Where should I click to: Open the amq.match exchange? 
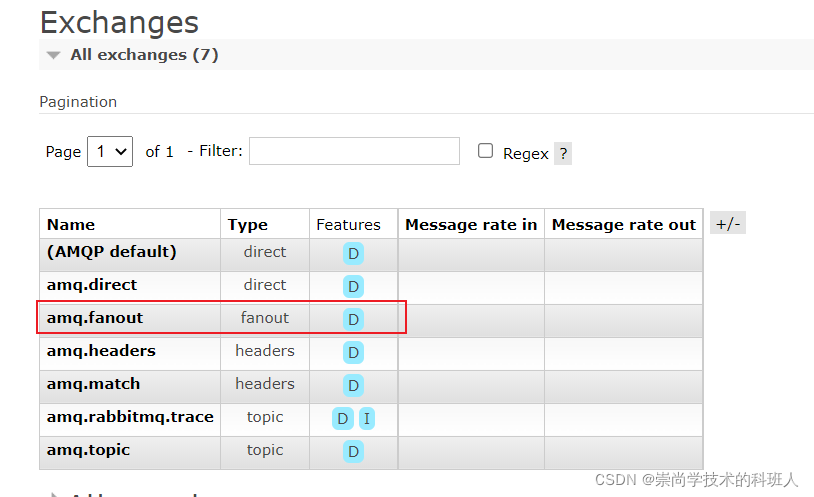point(93,384)
